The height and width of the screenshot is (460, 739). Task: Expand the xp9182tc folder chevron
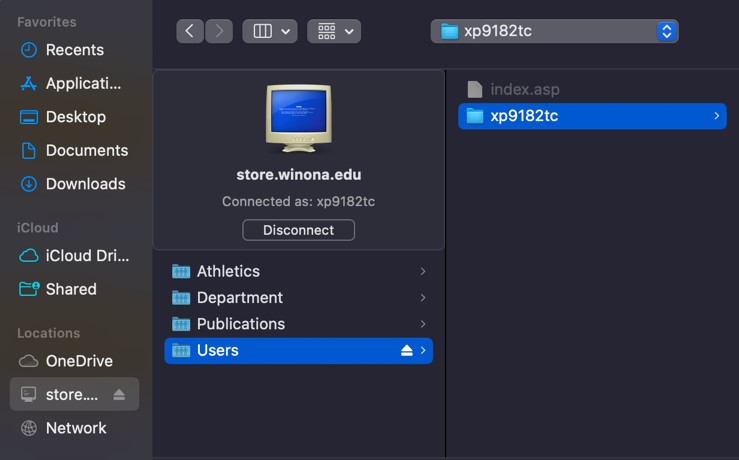[716, 116]
